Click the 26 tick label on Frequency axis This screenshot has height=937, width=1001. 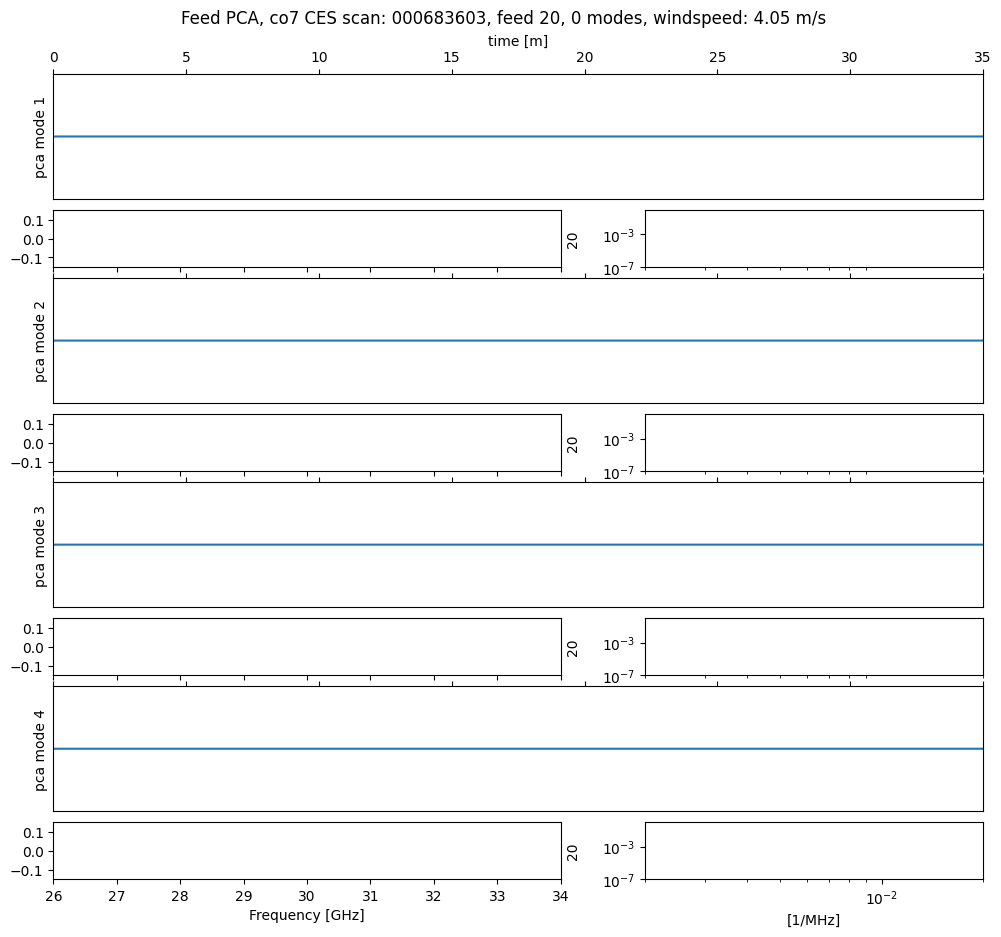54,896
